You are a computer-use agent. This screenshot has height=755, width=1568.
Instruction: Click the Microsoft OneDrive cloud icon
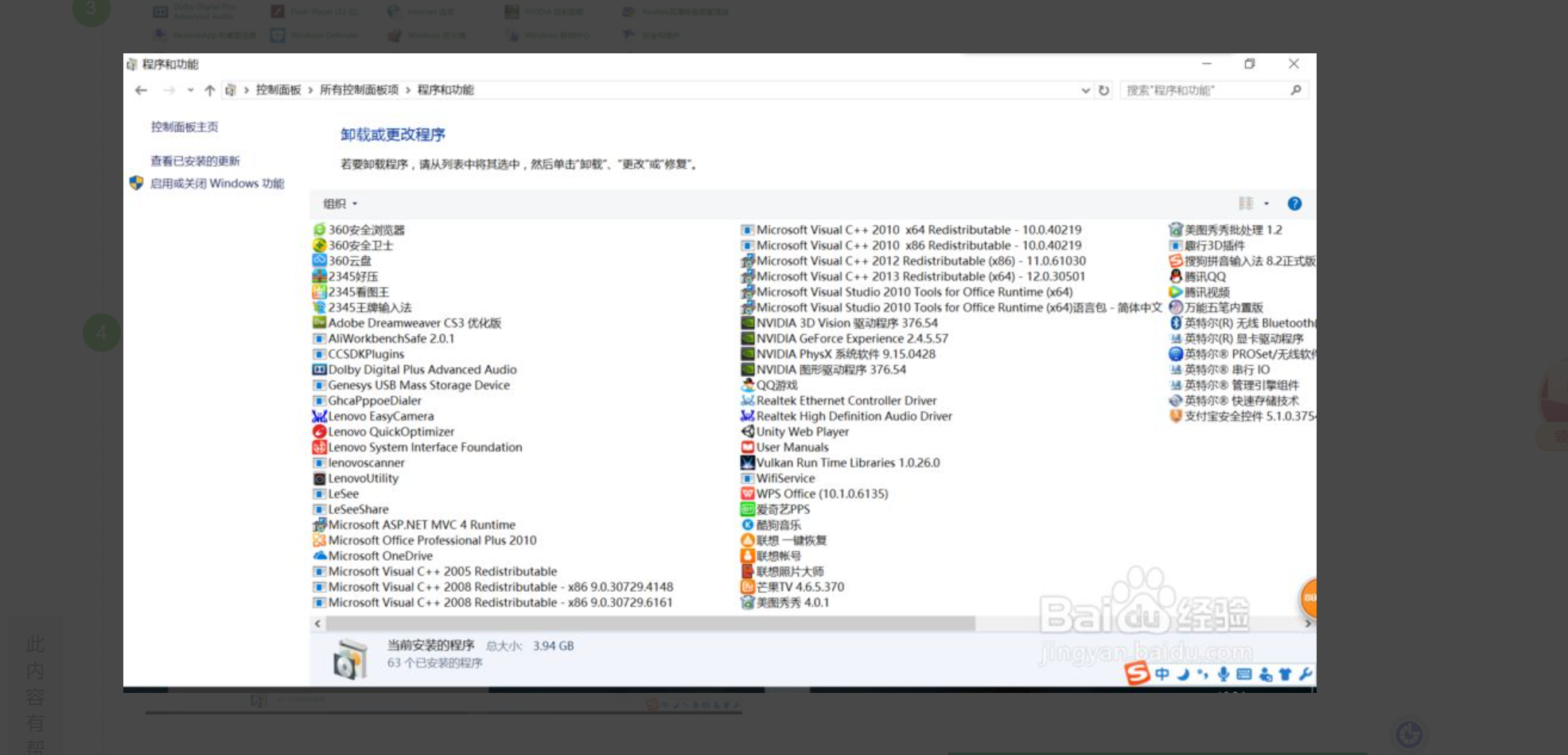tap(320, 555)
